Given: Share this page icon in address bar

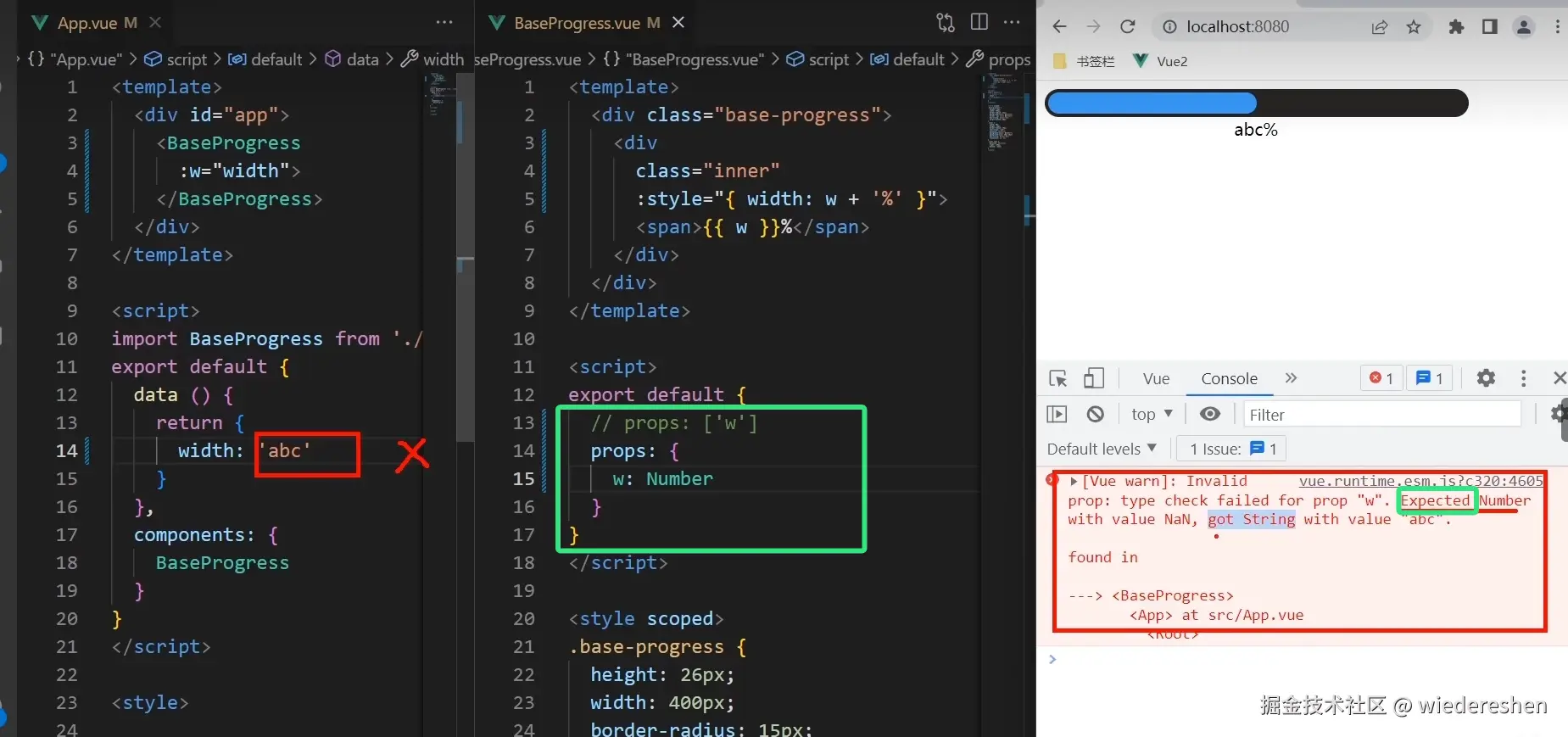Looking at the screenshot, I should pos(1380,27).
